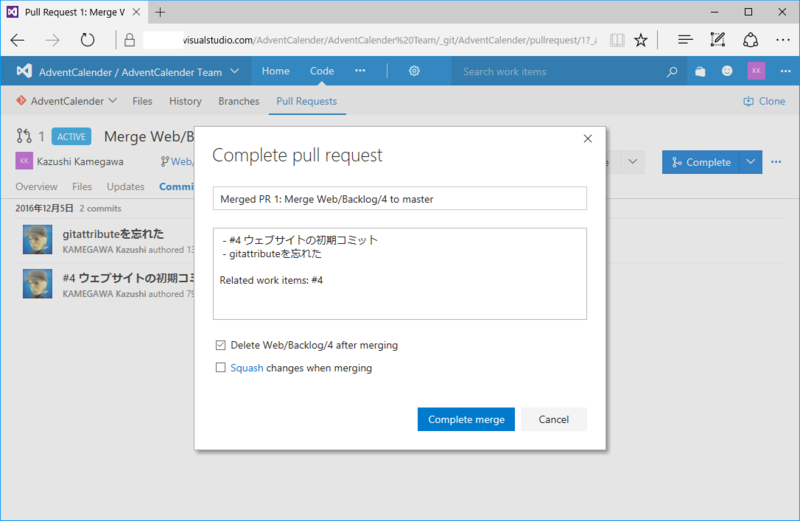The height and width of the screenshot is (521, 800).
Task: Click the browser forward arrow
Action: [52, 40]
